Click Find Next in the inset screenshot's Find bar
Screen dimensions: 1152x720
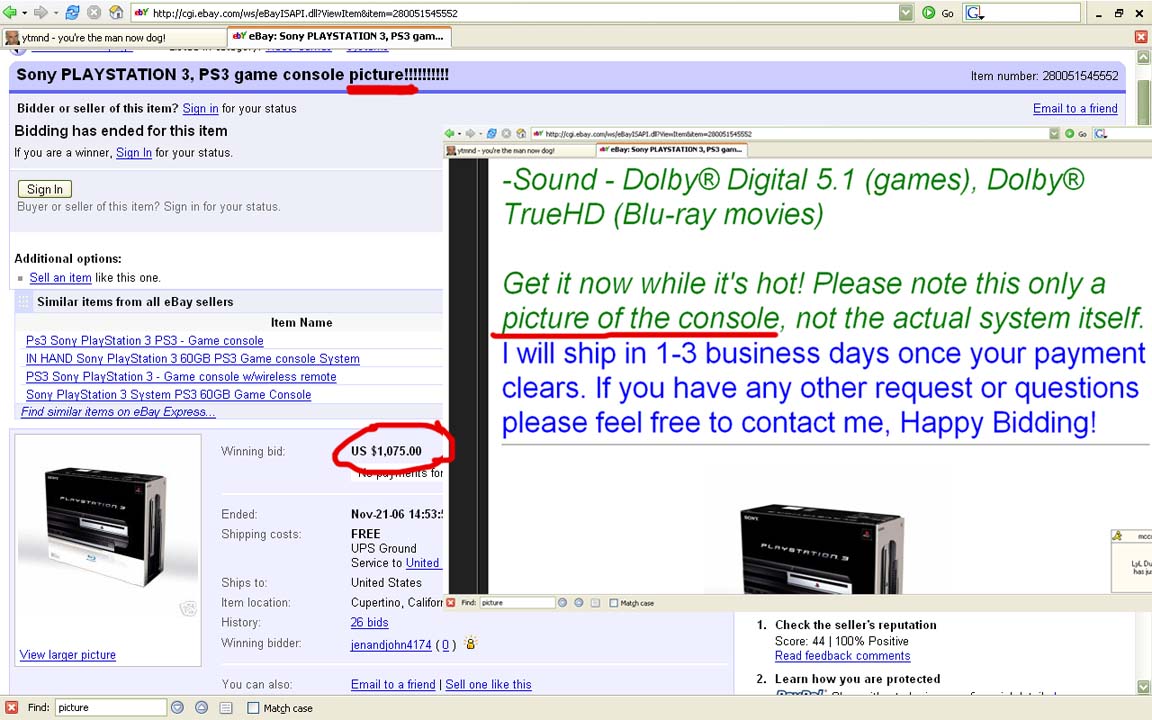point(562,603)
